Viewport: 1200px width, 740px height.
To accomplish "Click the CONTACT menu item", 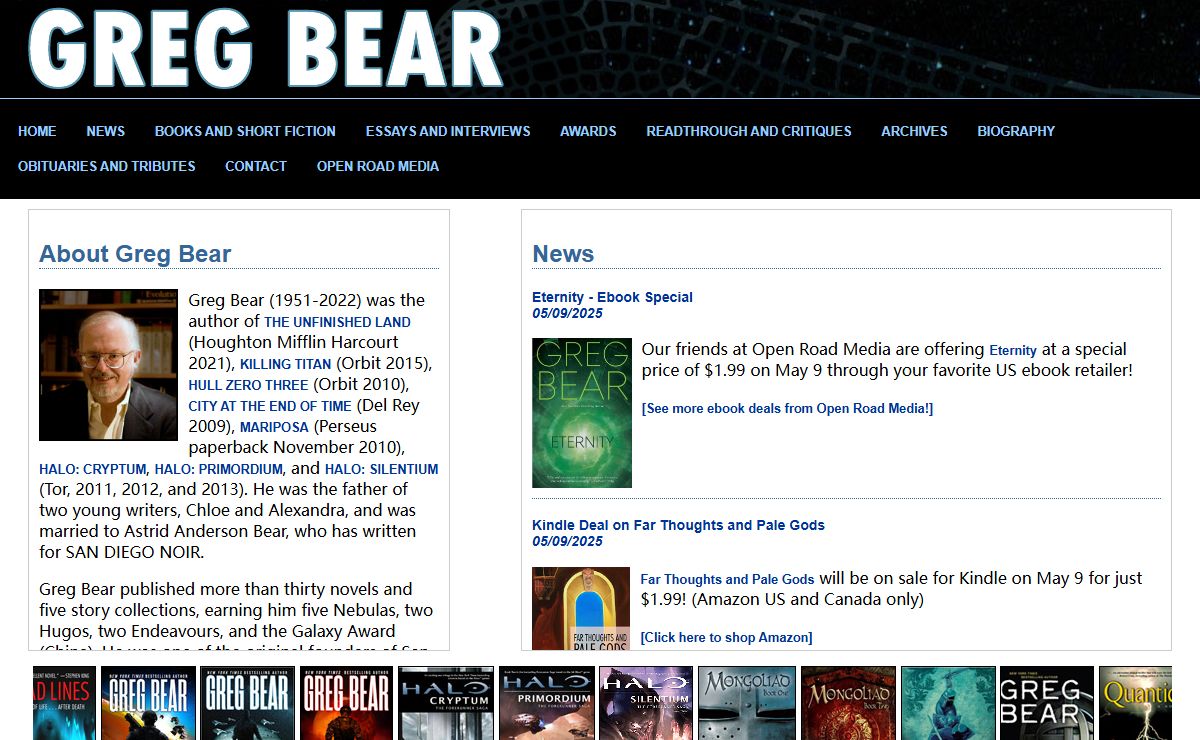I will [x=256, y=166].
